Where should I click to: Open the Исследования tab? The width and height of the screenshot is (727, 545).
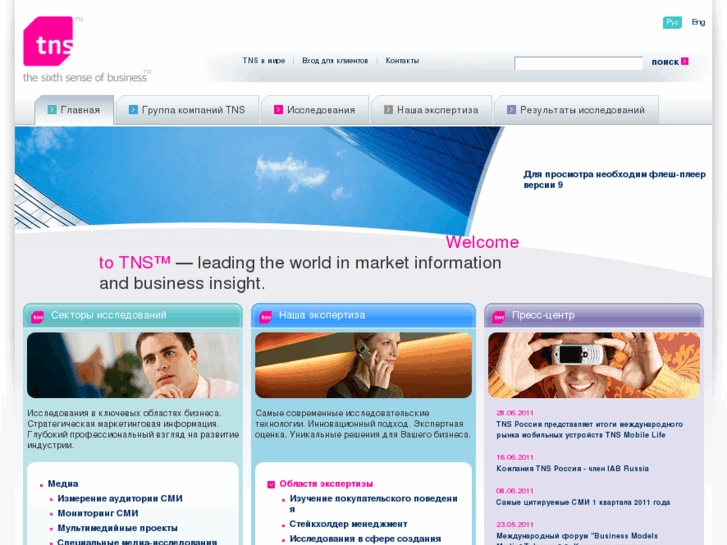pos(315,110)
